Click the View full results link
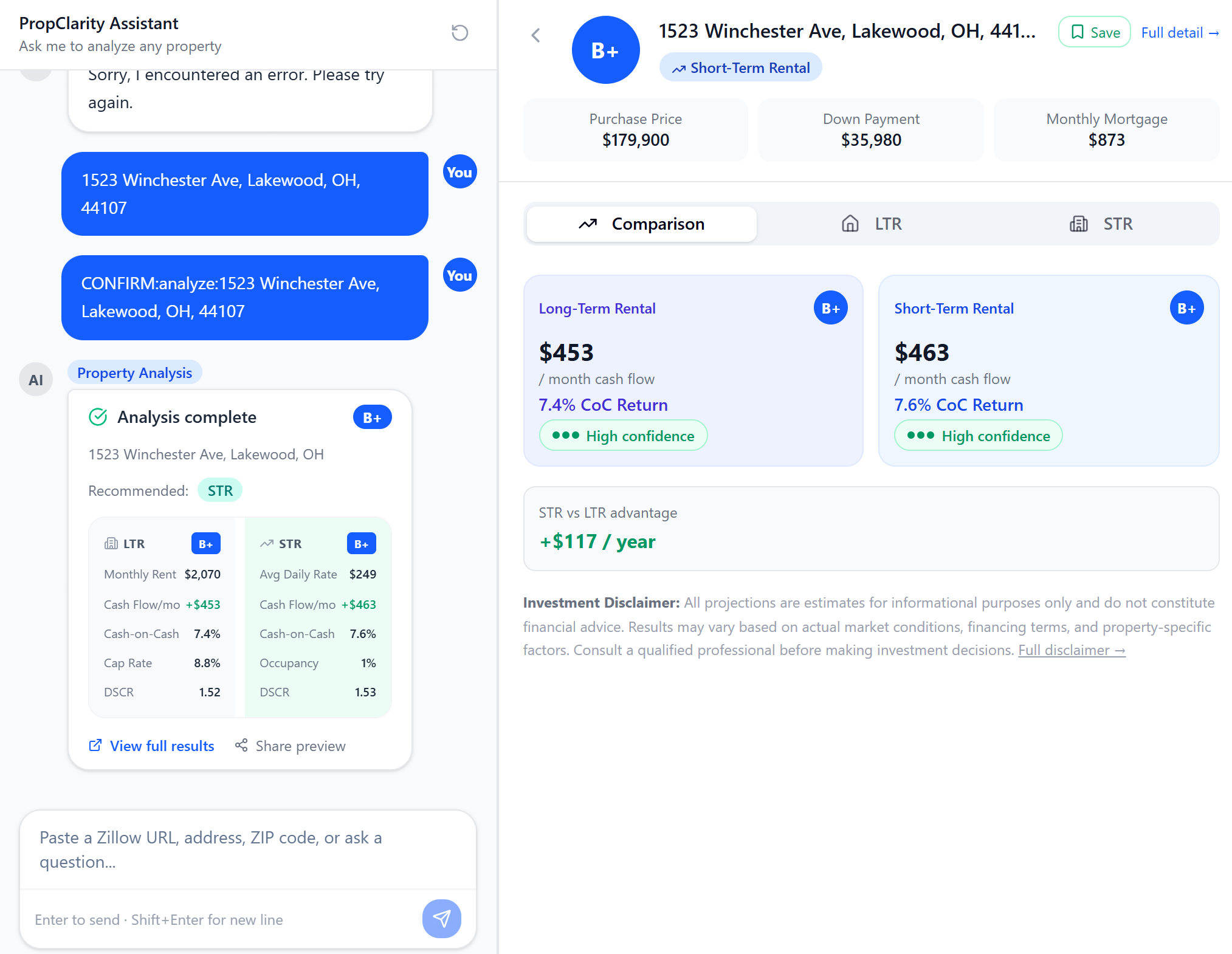1232x954 pixels. tap(162, 746)
